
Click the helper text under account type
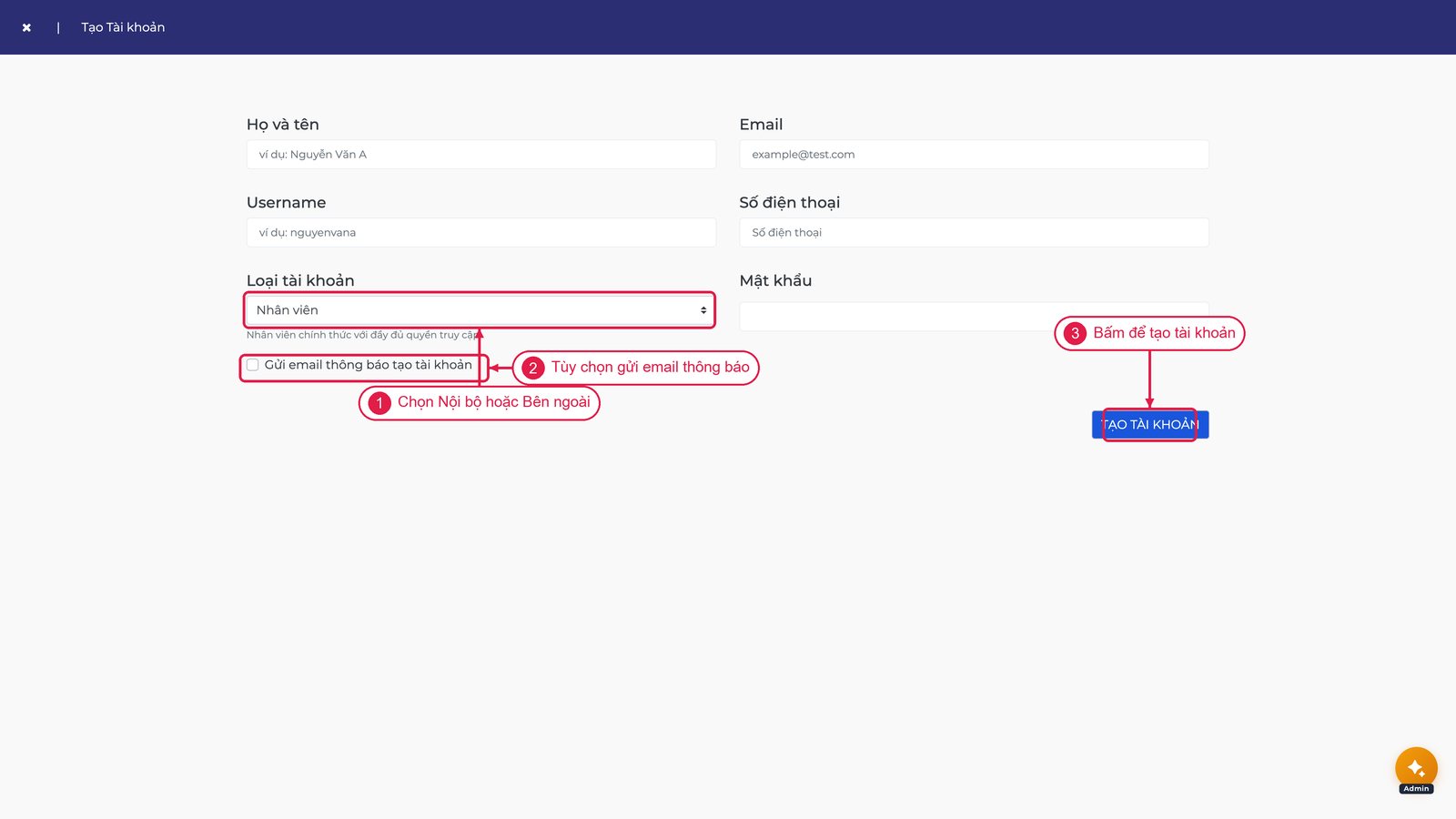click(363, 335)
